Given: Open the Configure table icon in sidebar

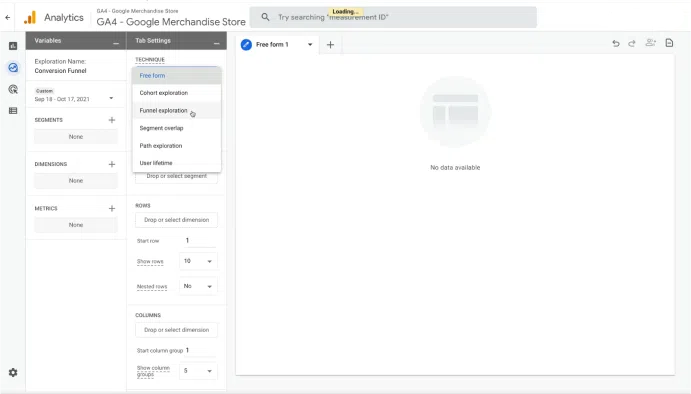Looking at the screenshot, I should [13, 111].
